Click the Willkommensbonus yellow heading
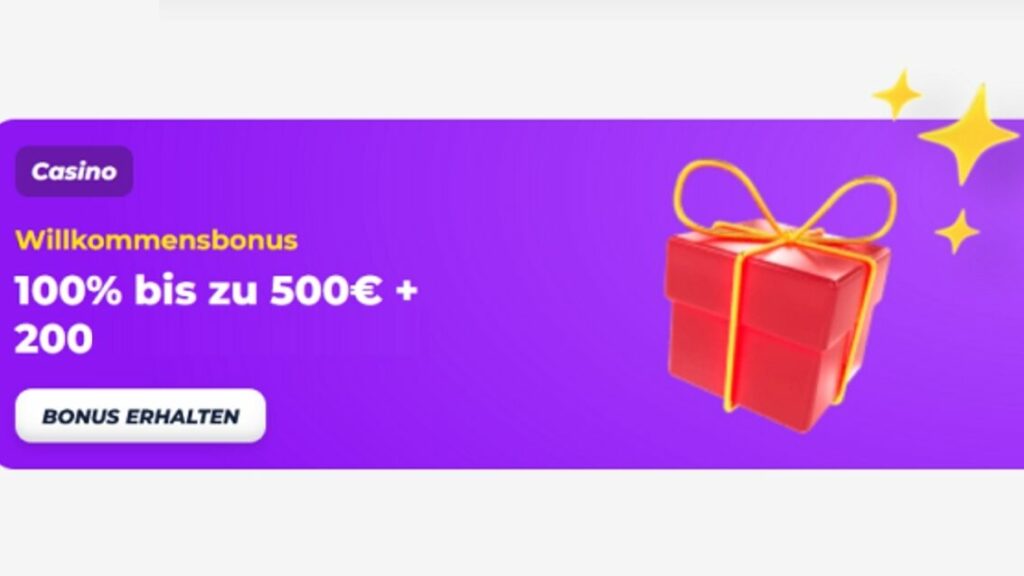1024x576 pixels. [157, 240]
